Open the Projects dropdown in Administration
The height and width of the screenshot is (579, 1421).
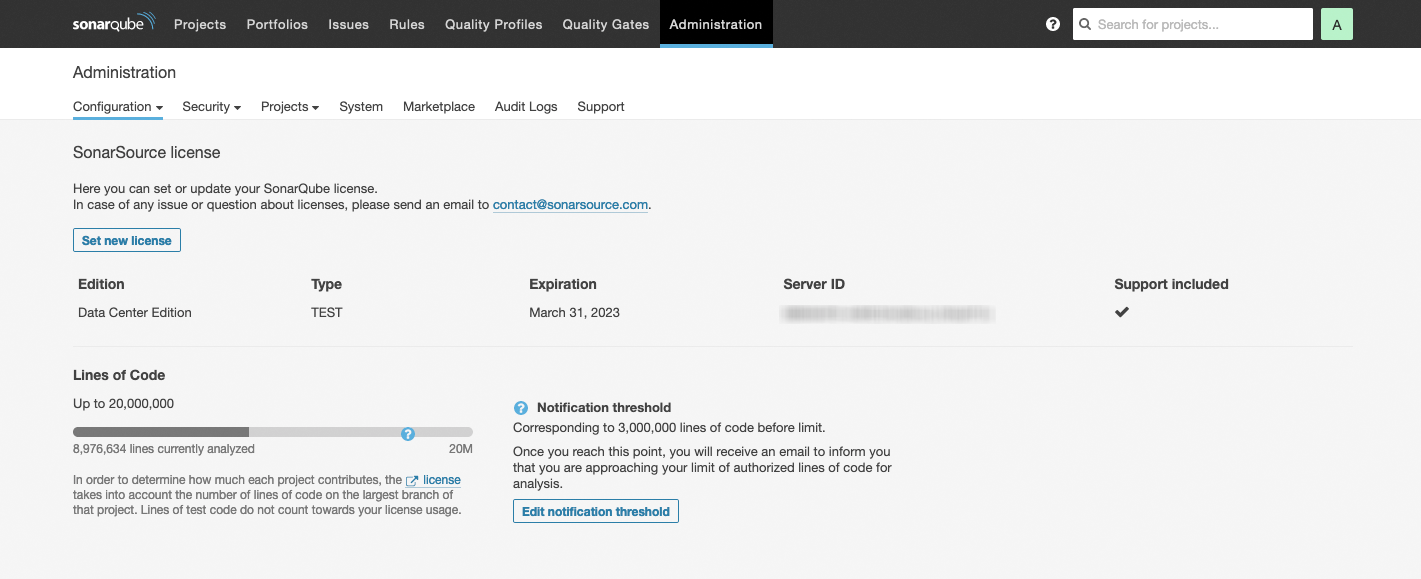click(289, 106)
